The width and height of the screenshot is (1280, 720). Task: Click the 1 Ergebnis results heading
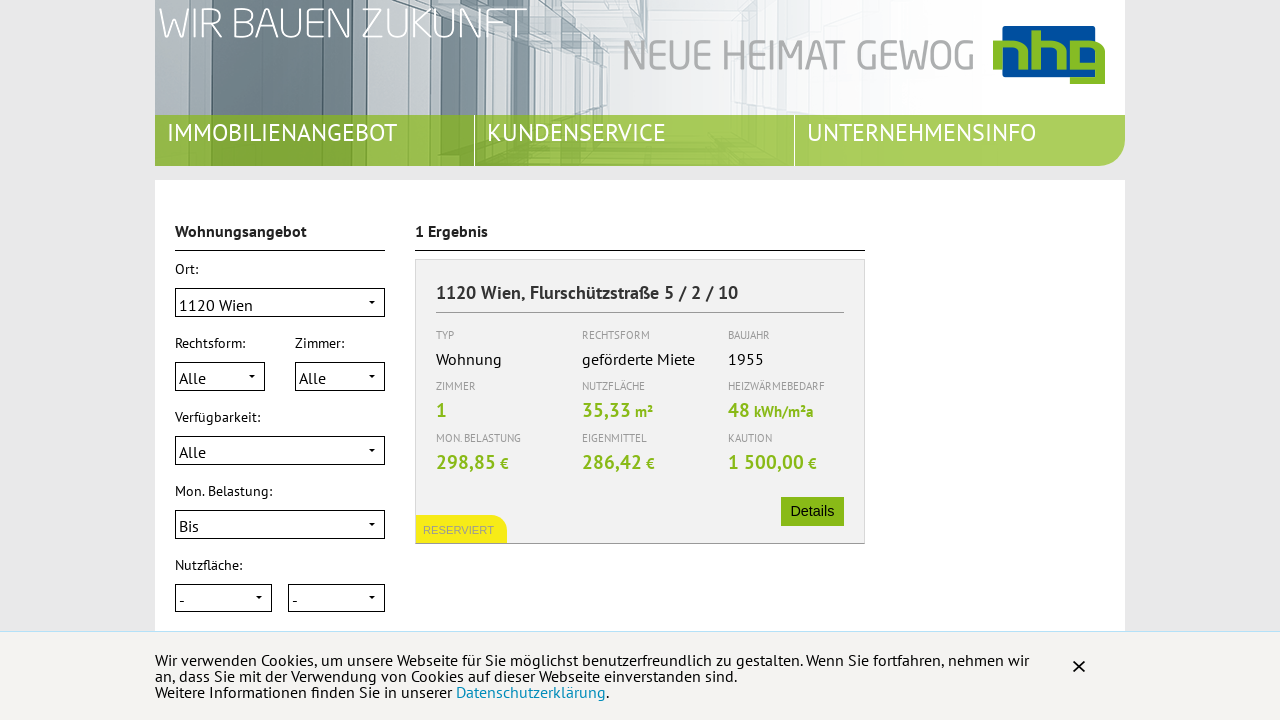tap(451, 232)
